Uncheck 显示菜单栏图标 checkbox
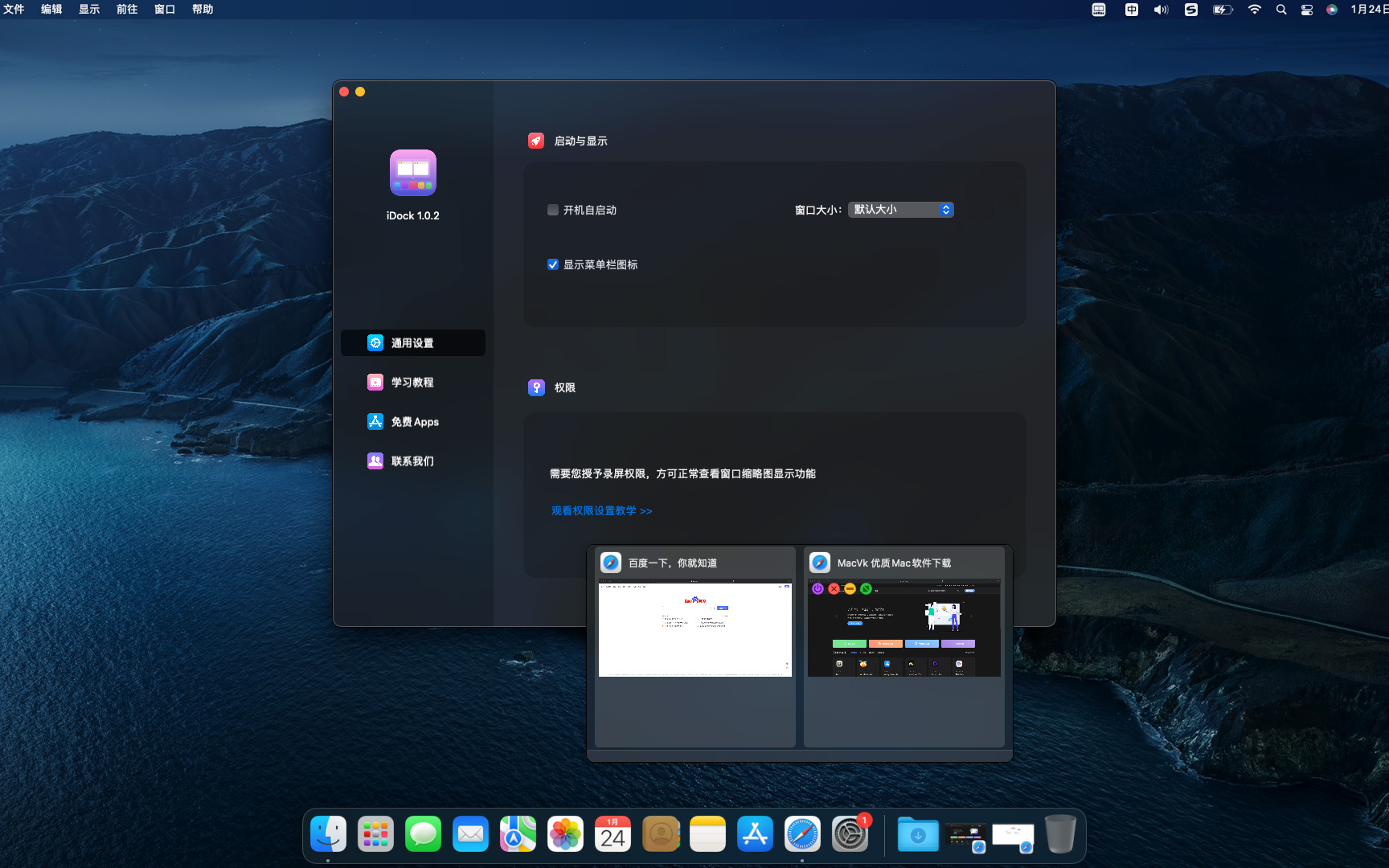The image size is (1389, 868). pos(553,264)
